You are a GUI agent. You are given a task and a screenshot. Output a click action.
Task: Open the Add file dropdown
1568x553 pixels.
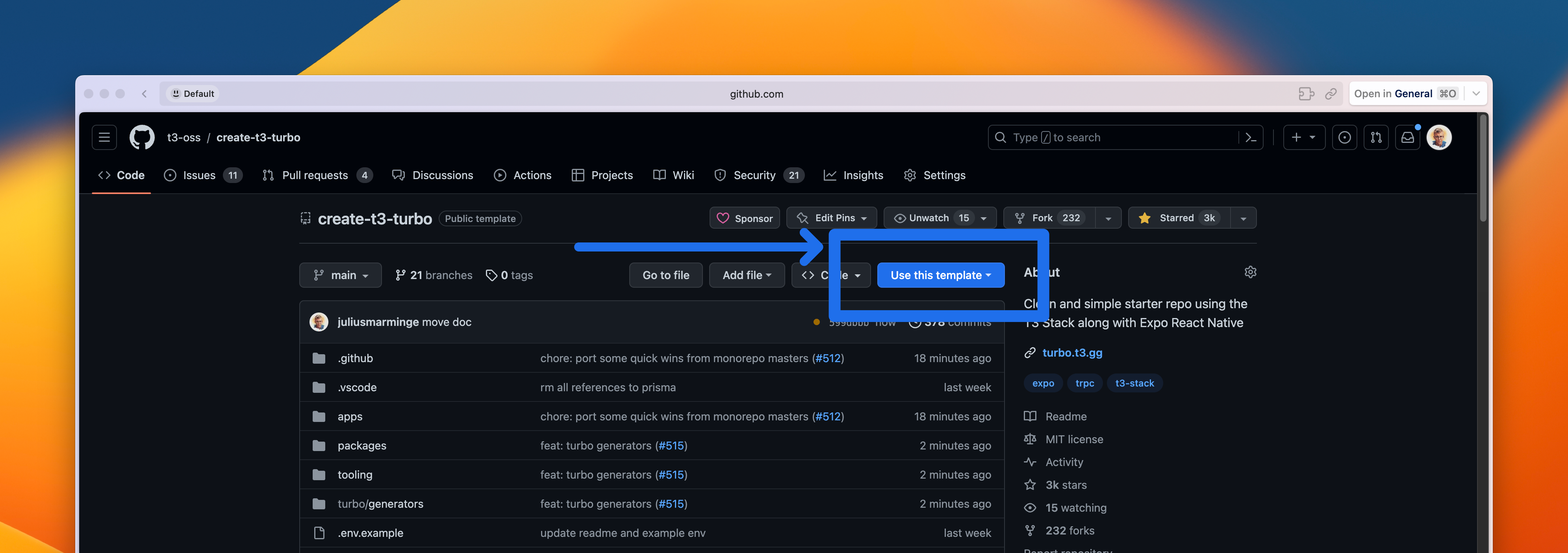[747, 275]
